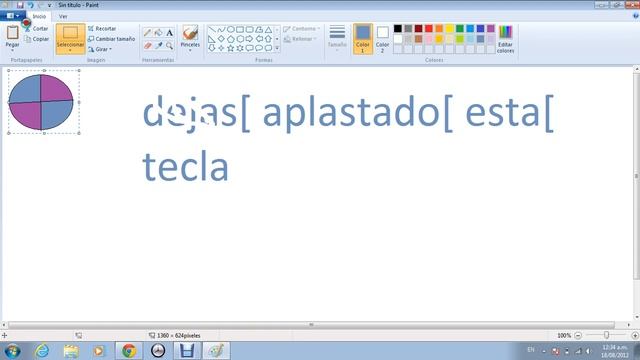Screen dimensions: 640x360
Task: Expand the Formas gallery with the bottom arrow
Action: click(x=277, y=48)
